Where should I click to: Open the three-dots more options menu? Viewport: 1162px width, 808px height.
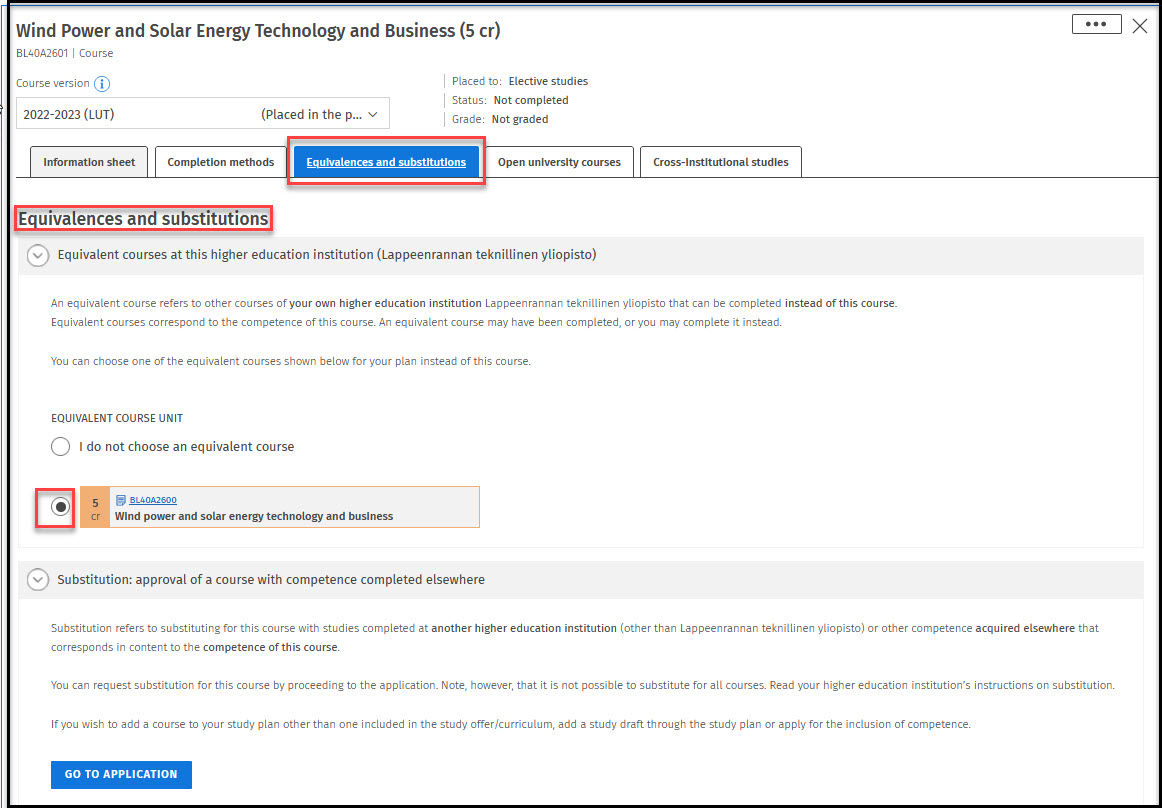1096,25
